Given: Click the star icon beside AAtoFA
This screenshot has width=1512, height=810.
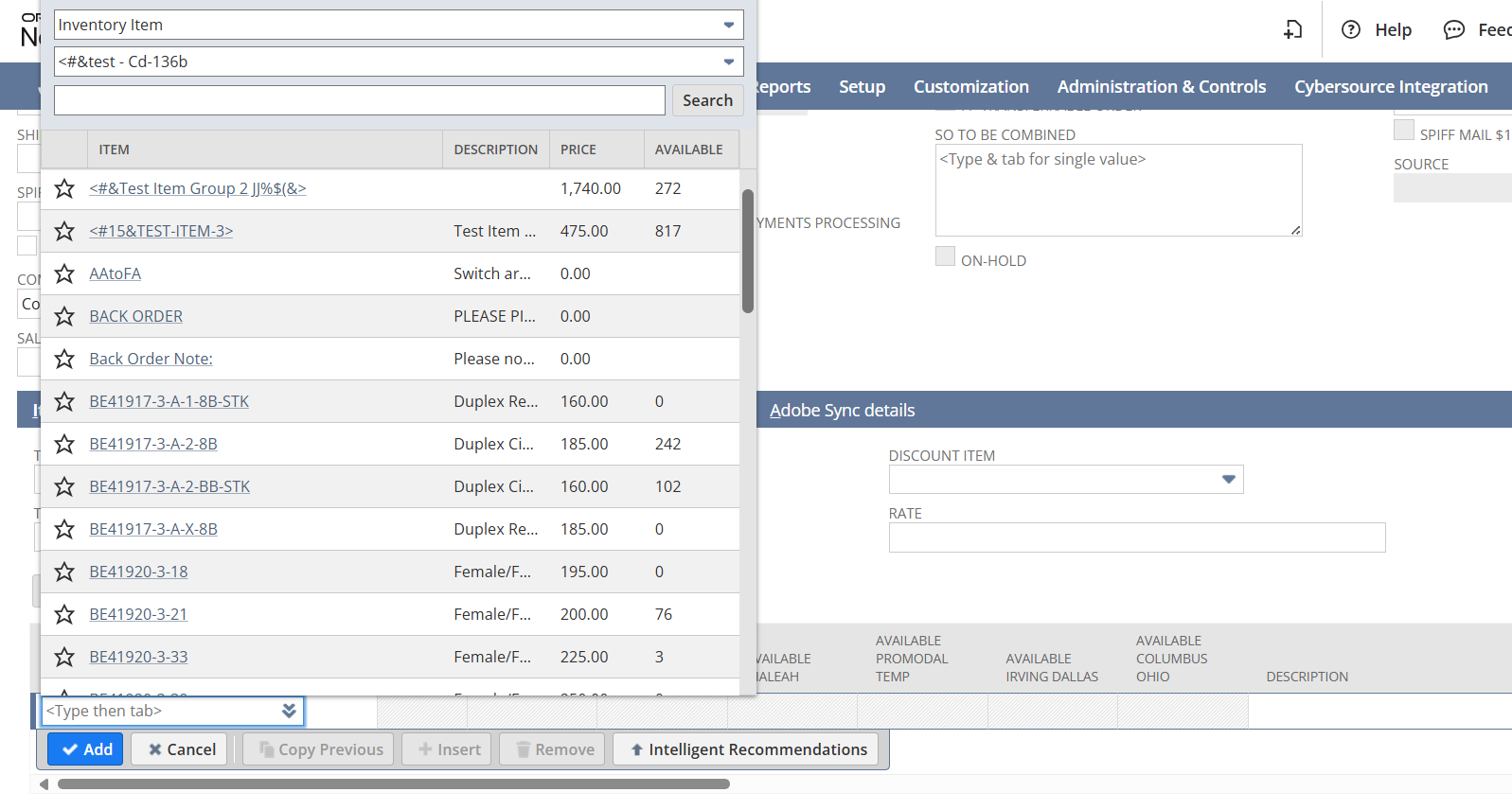Looking at the screenshot, I should pos(64,273).
